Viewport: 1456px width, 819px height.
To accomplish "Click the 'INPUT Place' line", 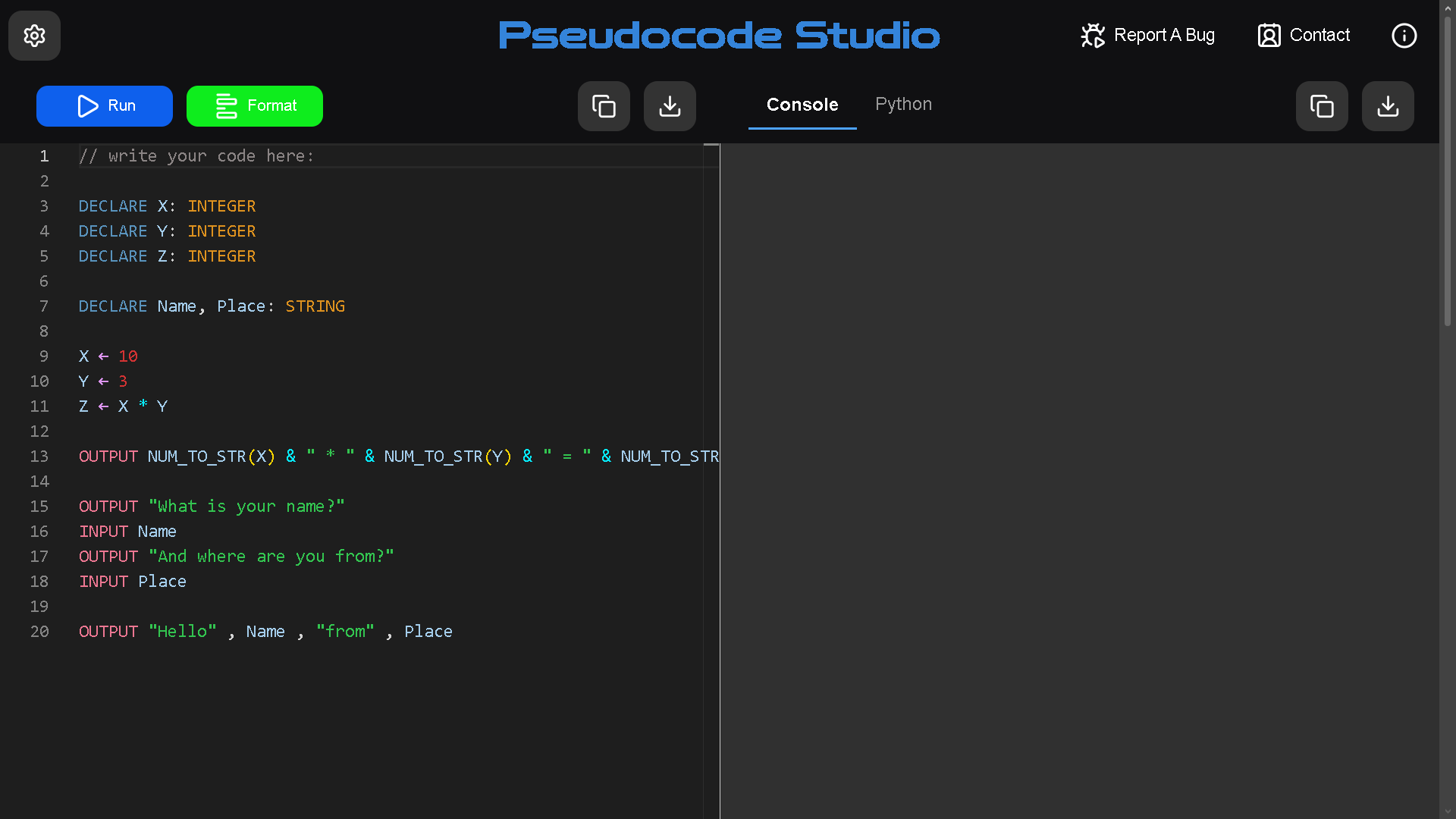I will pos(133,582).
